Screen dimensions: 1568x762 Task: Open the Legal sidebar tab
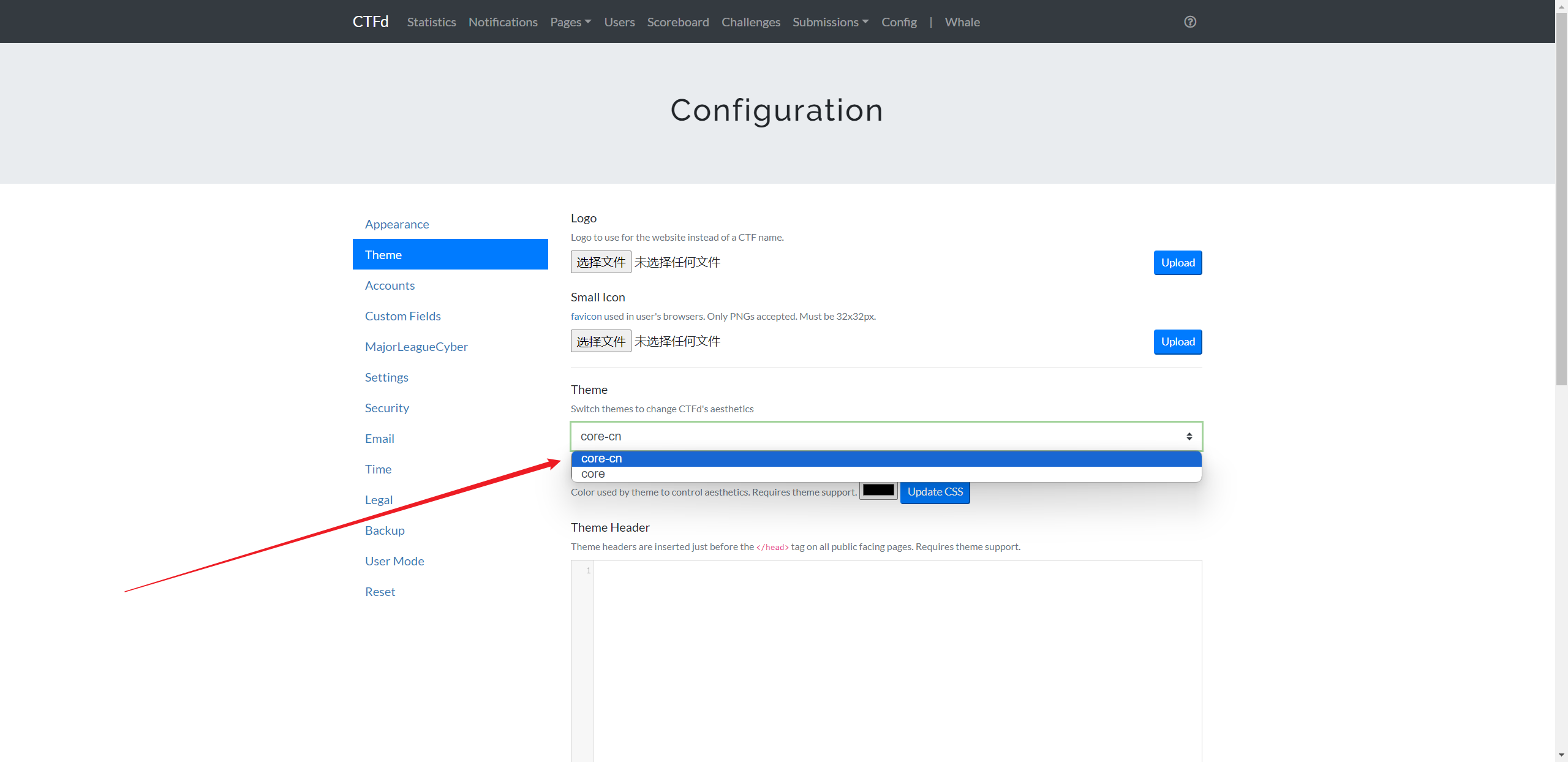point(450,500)
